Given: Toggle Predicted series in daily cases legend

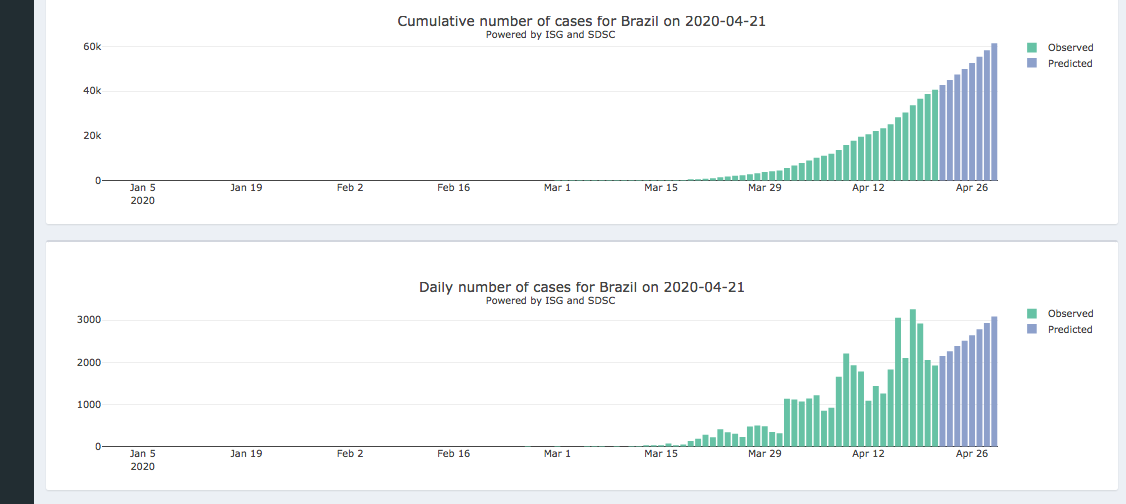Looking at the screenshot, I should coord(1070,329).
